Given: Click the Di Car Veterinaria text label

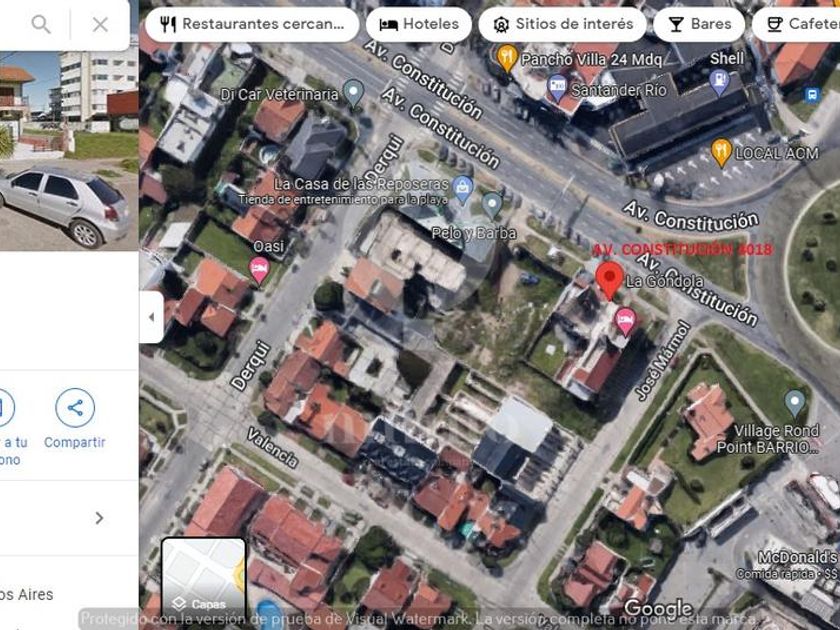Looking at the screenshot, I should [280, 95].
